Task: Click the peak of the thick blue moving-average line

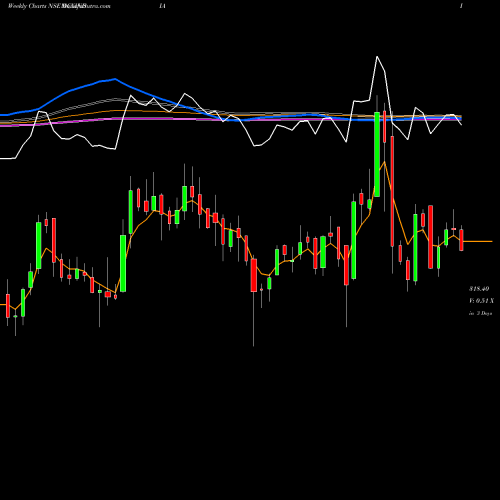Action: 115,79
